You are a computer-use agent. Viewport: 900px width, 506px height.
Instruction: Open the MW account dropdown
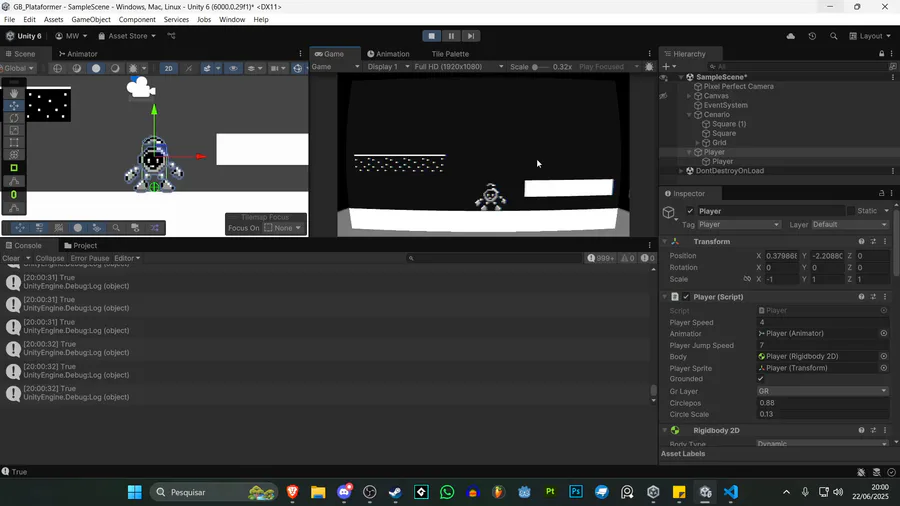tap(71, 36)
